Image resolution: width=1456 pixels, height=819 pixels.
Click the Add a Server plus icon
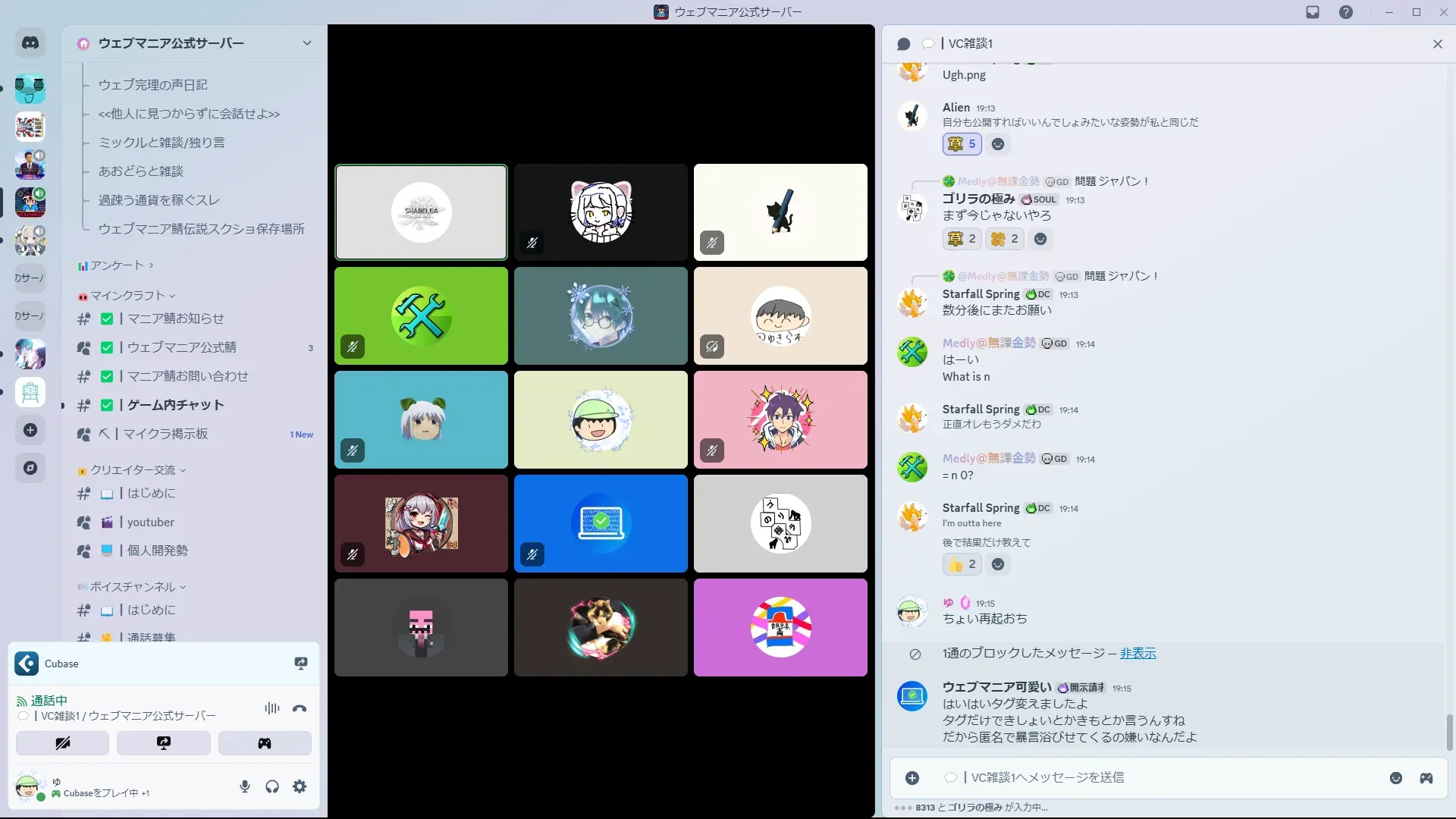30,430
